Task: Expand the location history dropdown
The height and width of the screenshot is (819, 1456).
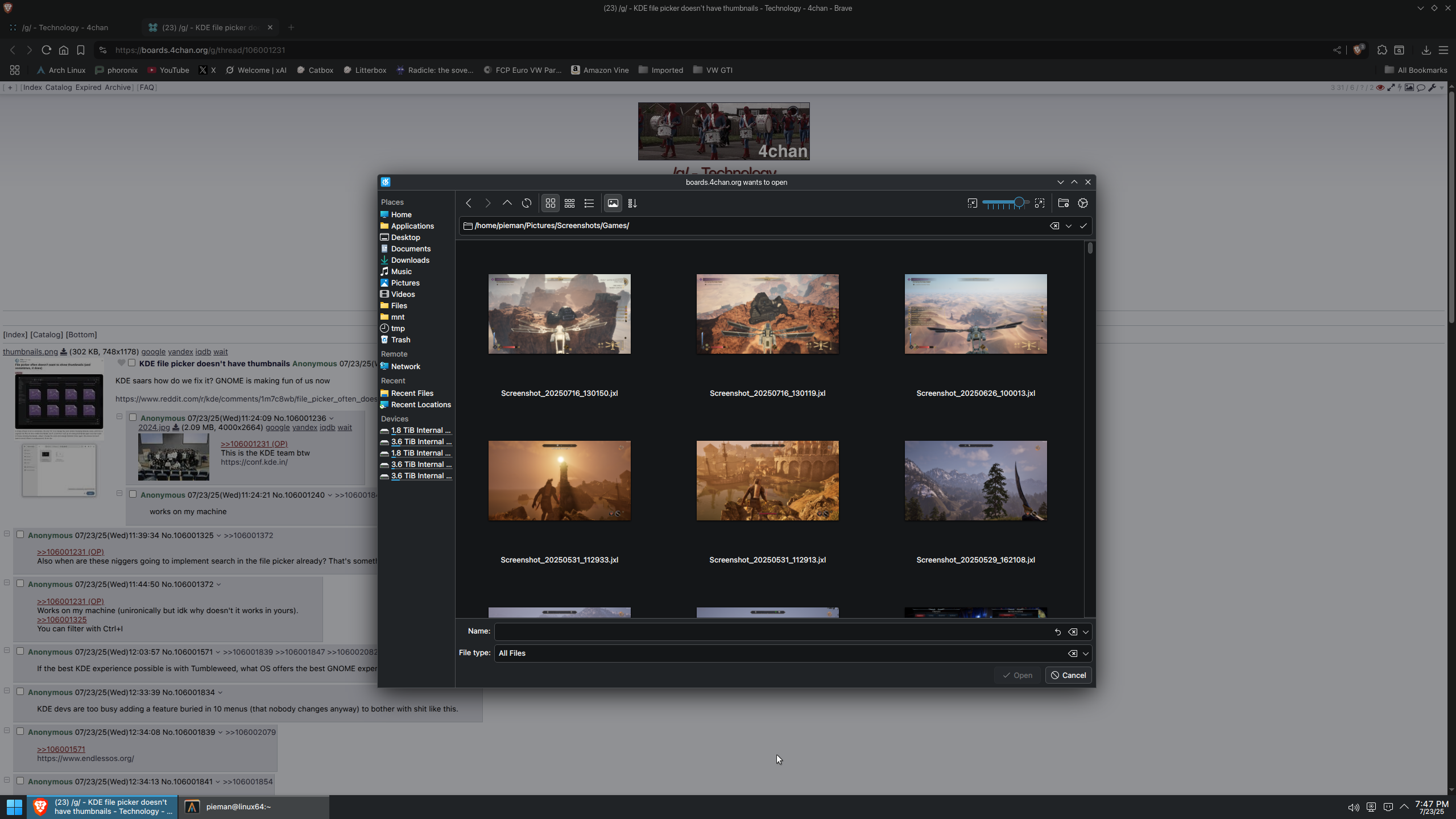Action: (1069, 226)
